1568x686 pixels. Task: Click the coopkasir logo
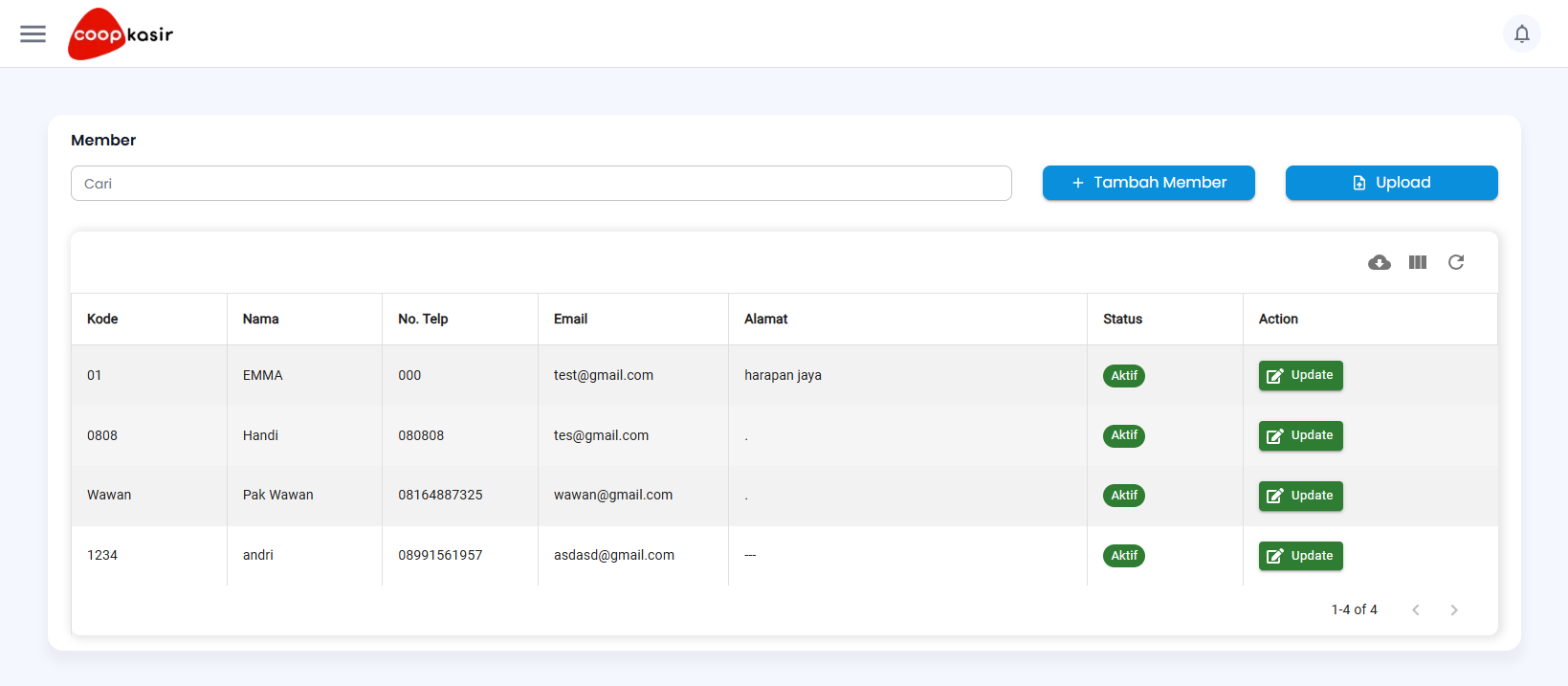point(121,34)
